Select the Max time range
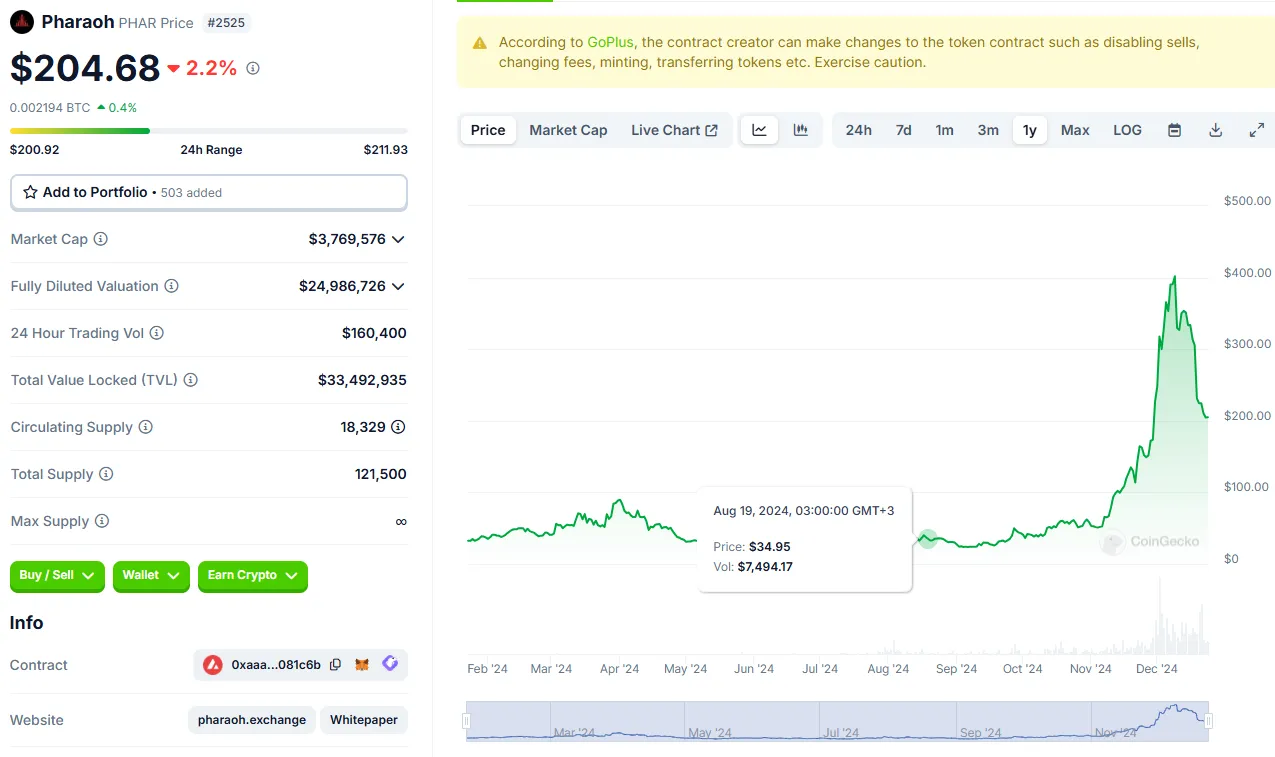This screenshot has height=757, width=1275. [1075, 130]
